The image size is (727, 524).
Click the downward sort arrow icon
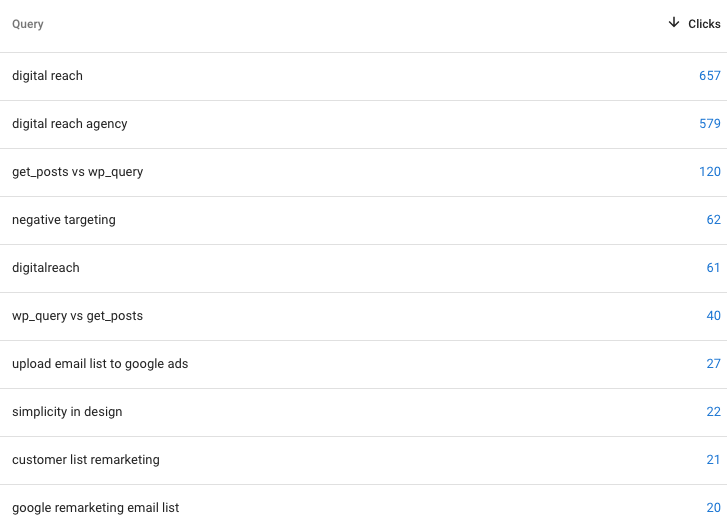pyautogui.click(x=674, y=23)
